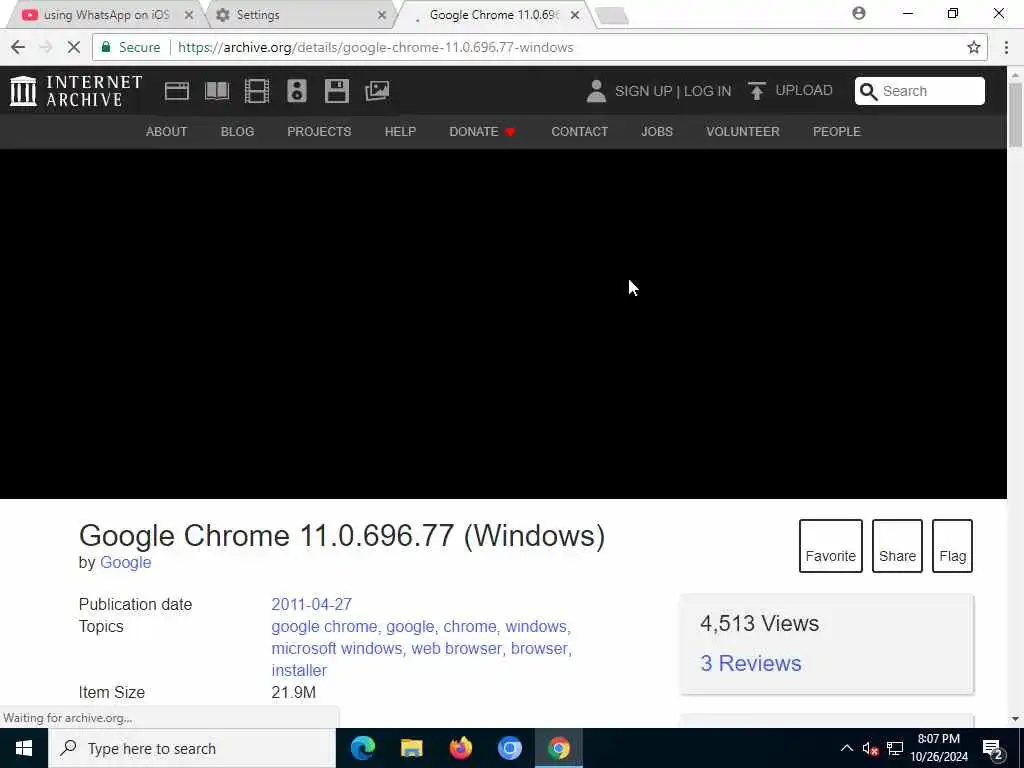Viewport: 1024px width, 768px height.
Task: Click the Flag button
Action: [952, 546]
